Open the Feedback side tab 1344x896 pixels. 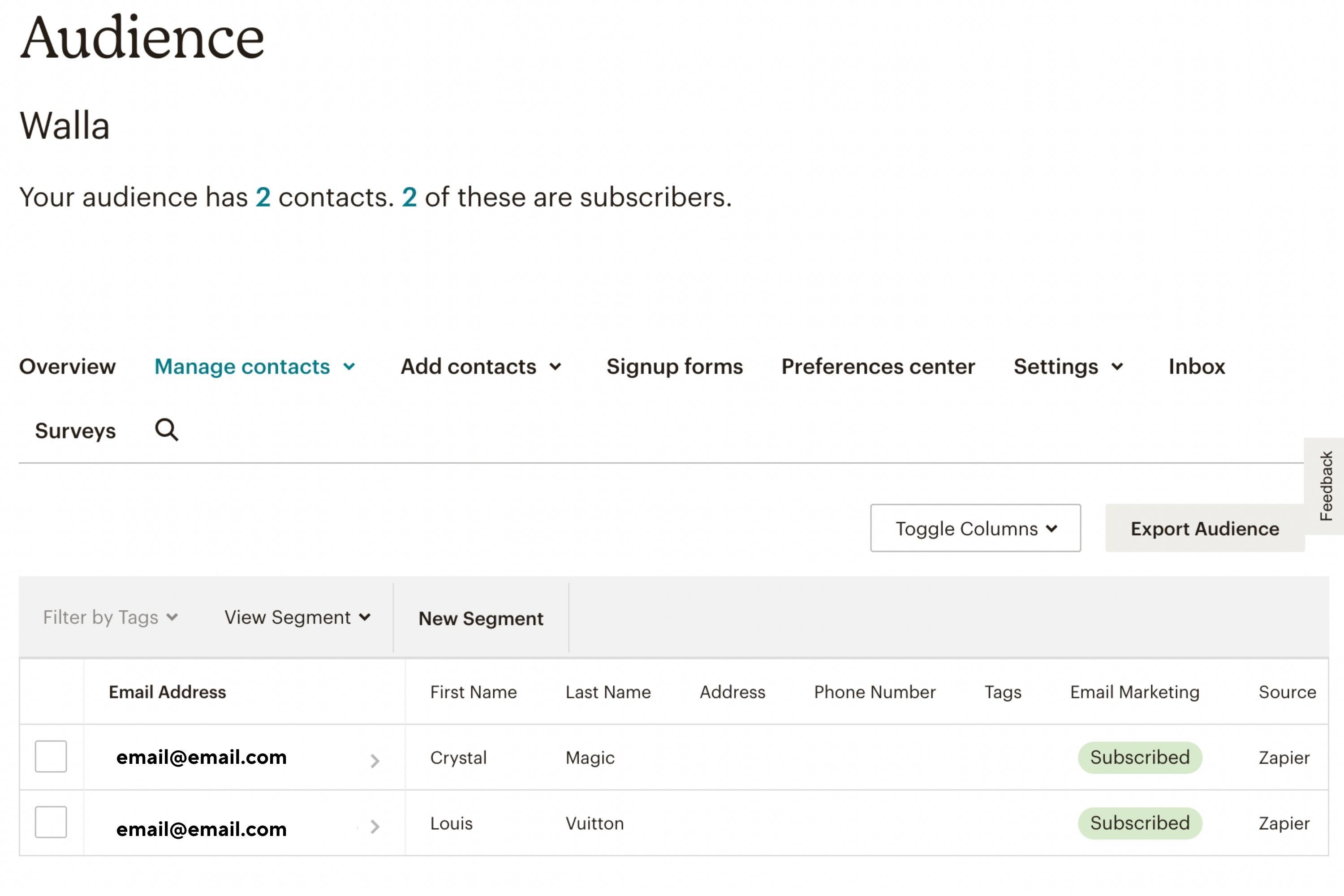(x=1326, y=486)
